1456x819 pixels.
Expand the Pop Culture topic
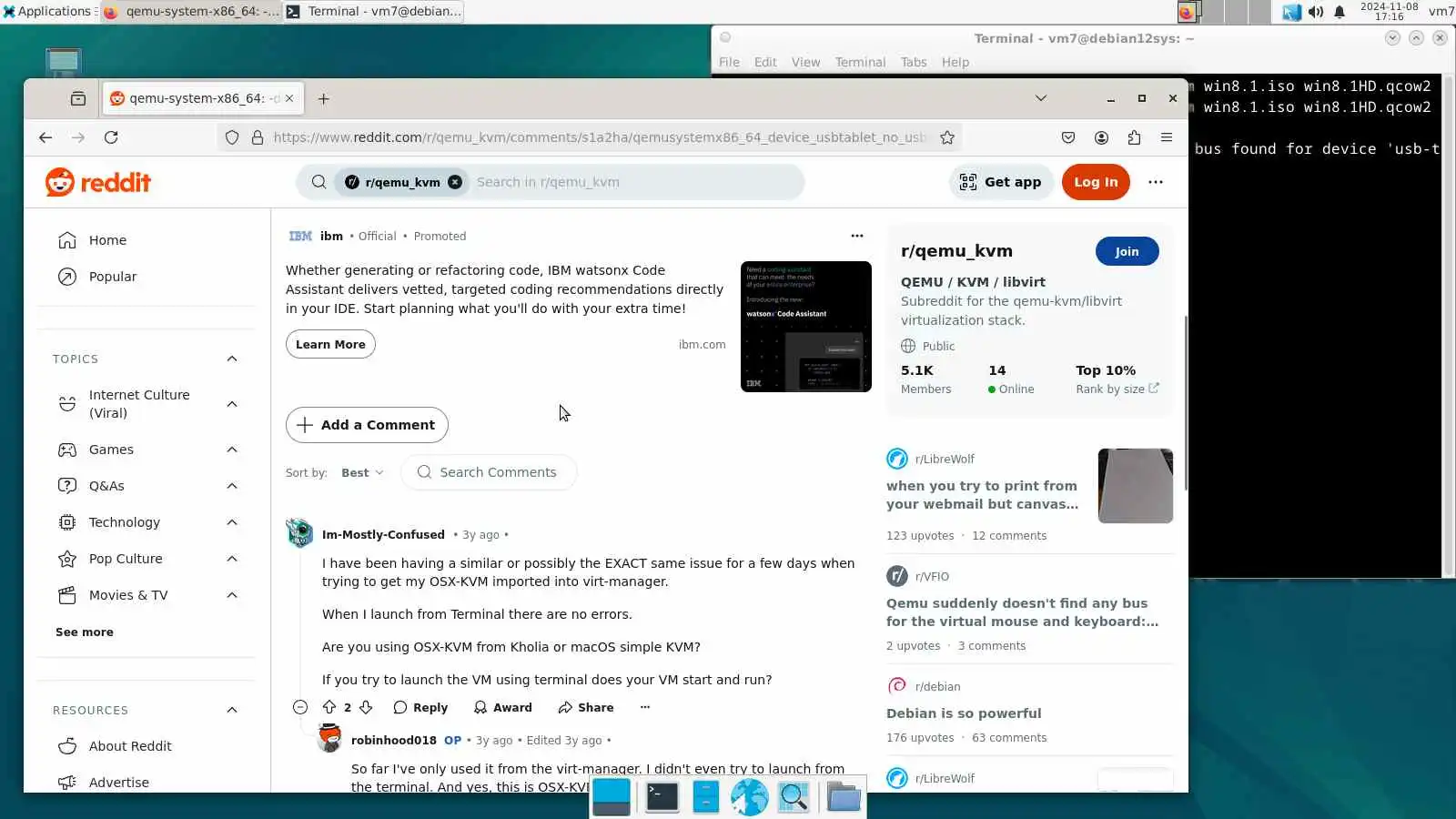point(232,559)
